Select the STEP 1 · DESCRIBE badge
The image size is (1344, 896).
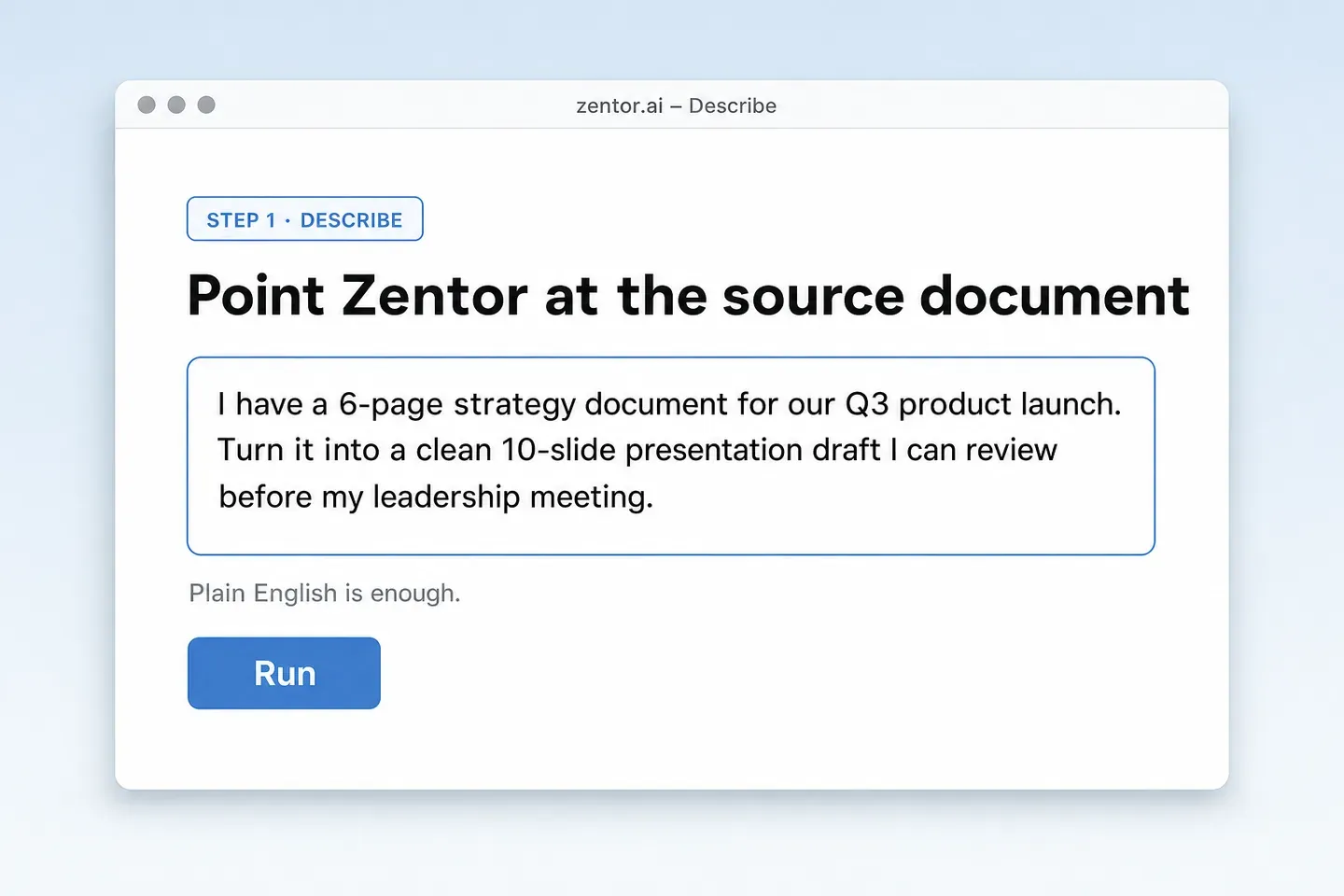click(305, 219)
